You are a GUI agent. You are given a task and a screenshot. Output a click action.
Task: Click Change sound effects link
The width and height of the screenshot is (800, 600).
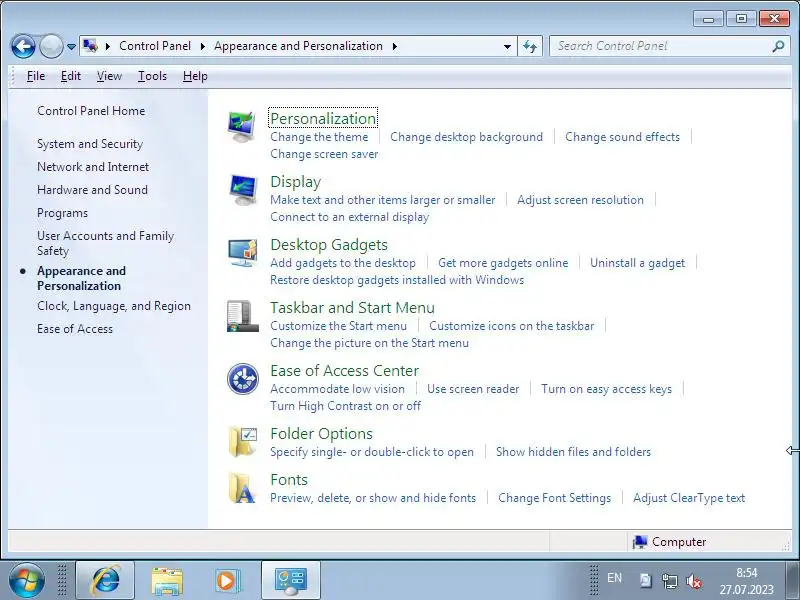click(622, 137)
